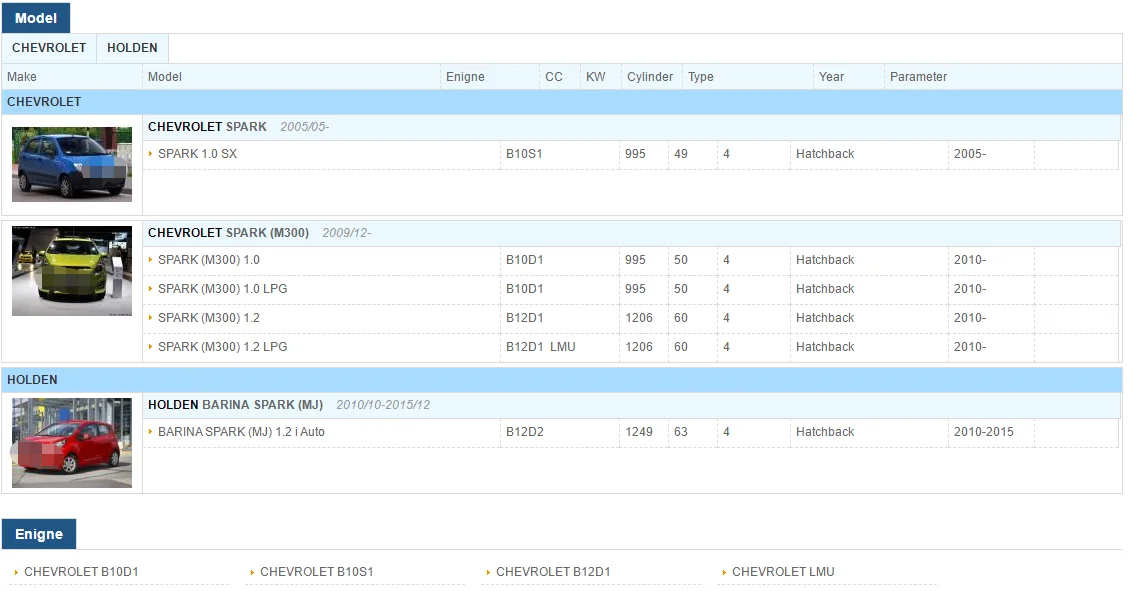Viewport: 1128px width, 591px height.
Task: Open the CHEVROLET LMU engine link
Action: click(x=783, y=572)
